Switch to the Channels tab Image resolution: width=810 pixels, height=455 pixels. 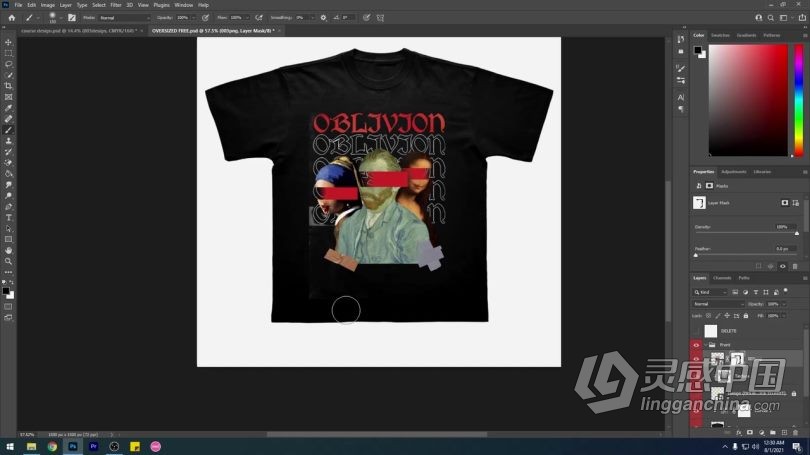tap(722, 278)
